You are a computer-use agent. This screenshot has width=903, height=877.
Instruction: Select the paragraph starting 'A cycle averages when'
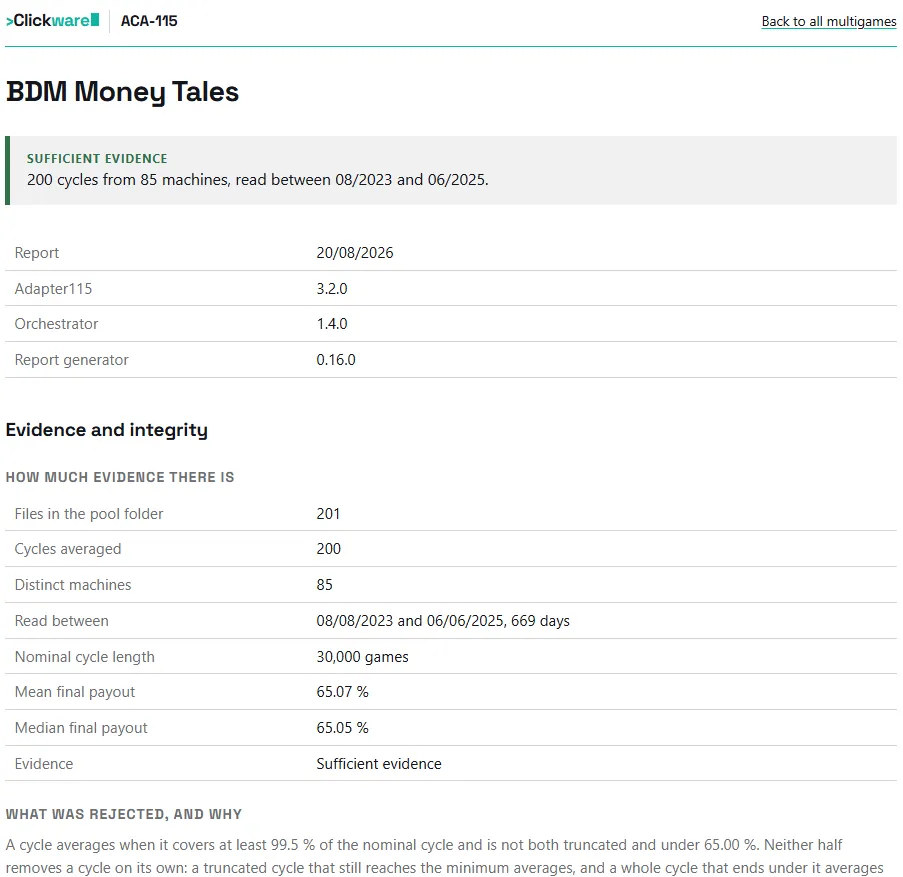coord(445,857)
